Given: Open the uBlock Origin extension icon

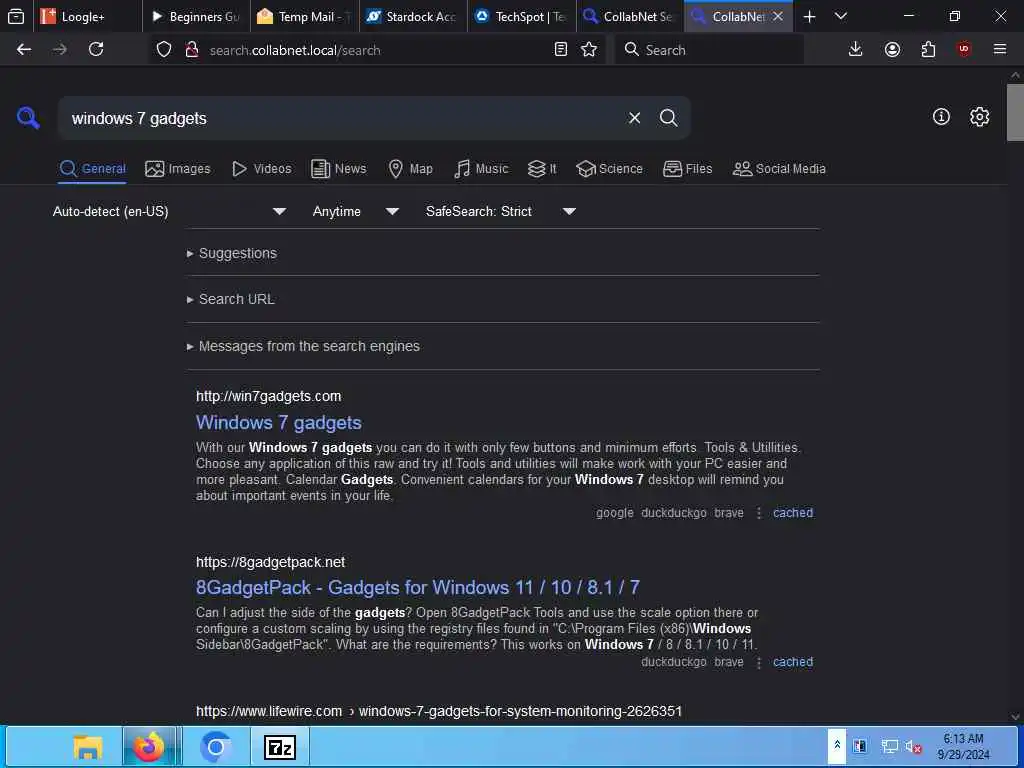Looking at the screenshot, I should click(x=964, y=50).
